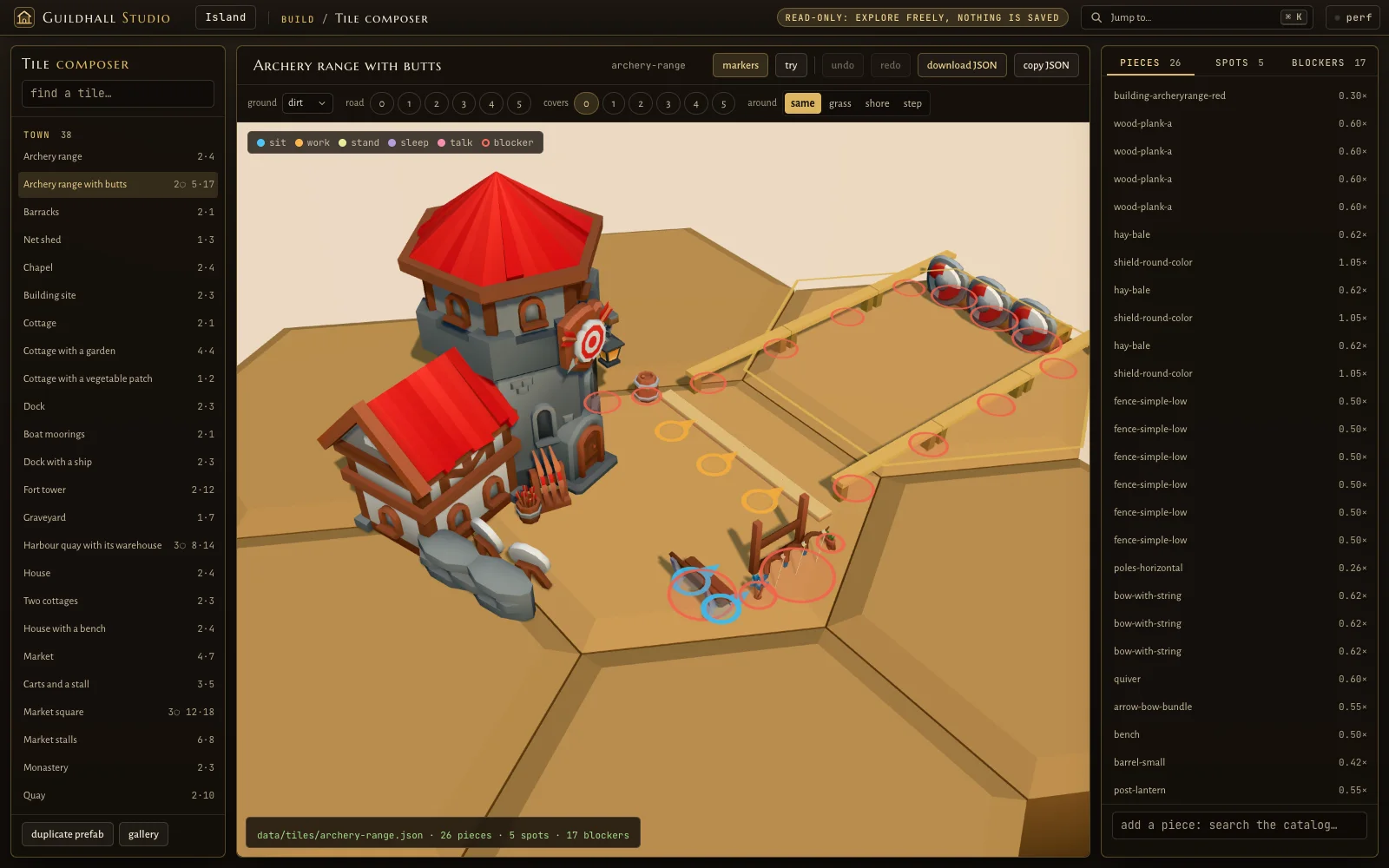Set road value to 3
Image resolution: width=1389 pixels, height=868 pixels.
464,103
